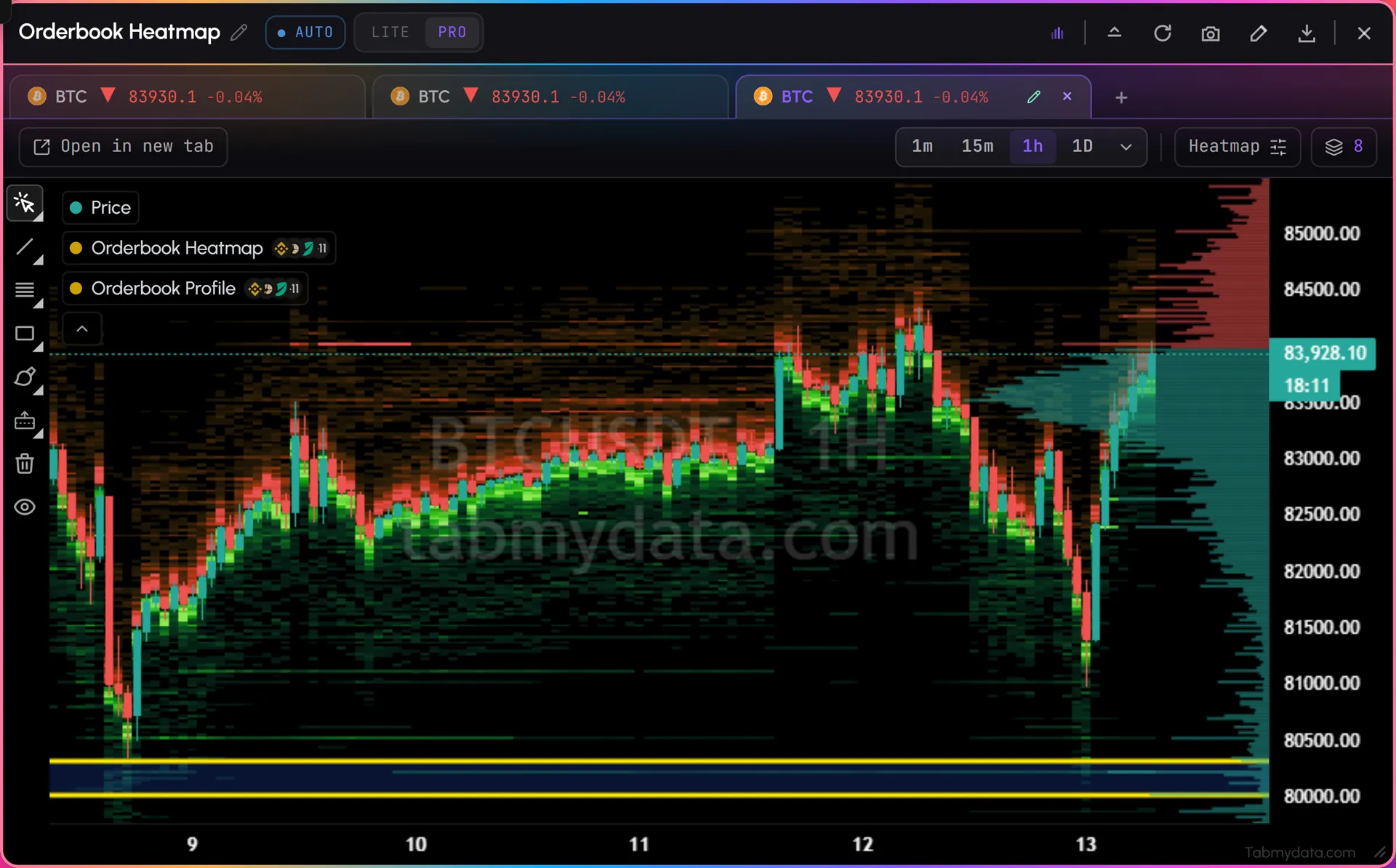Open the layers button showing 8

click(x=1344, y=147)
